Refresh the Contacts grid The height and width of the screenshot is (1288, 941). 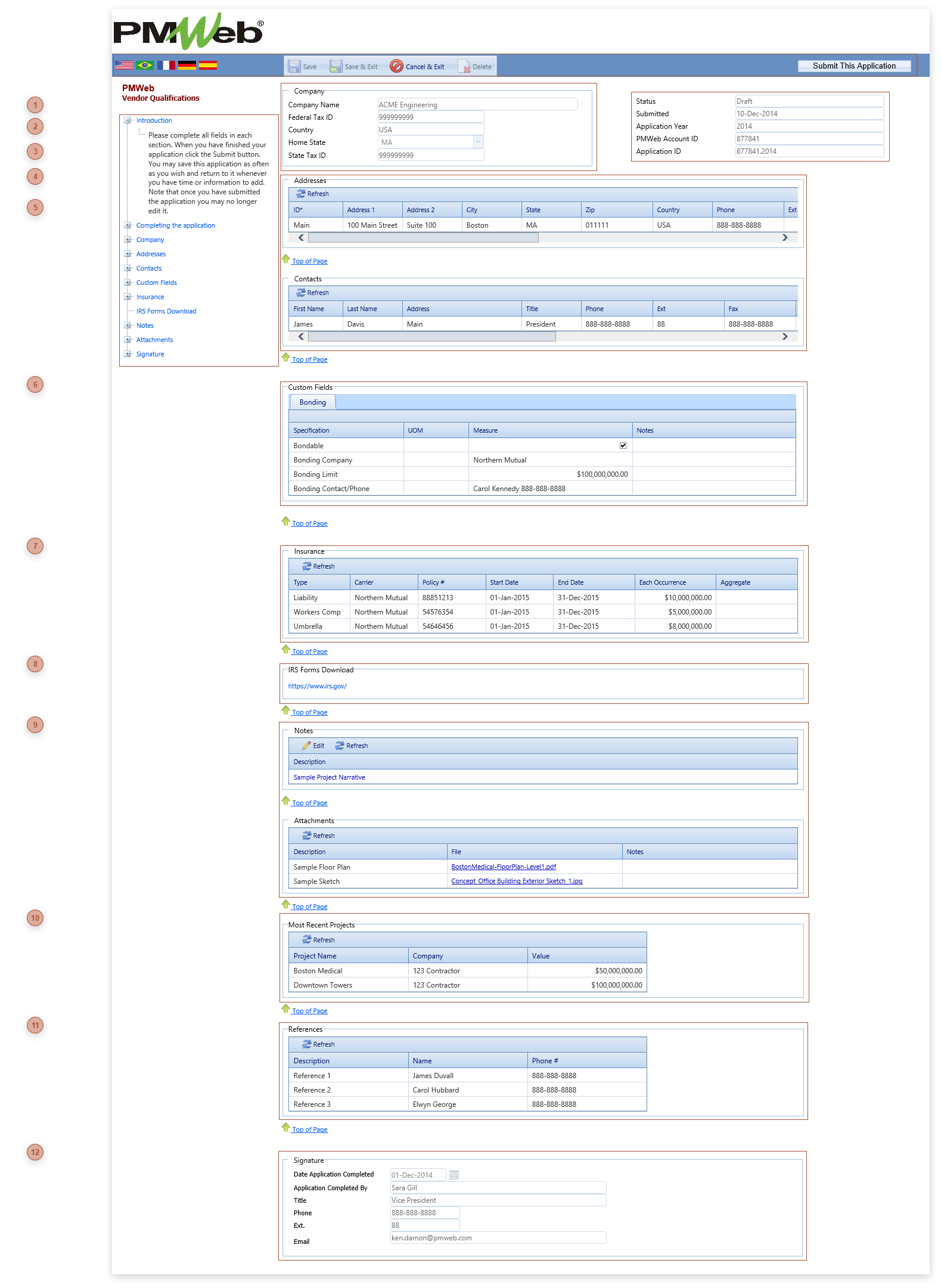[312, 293]
